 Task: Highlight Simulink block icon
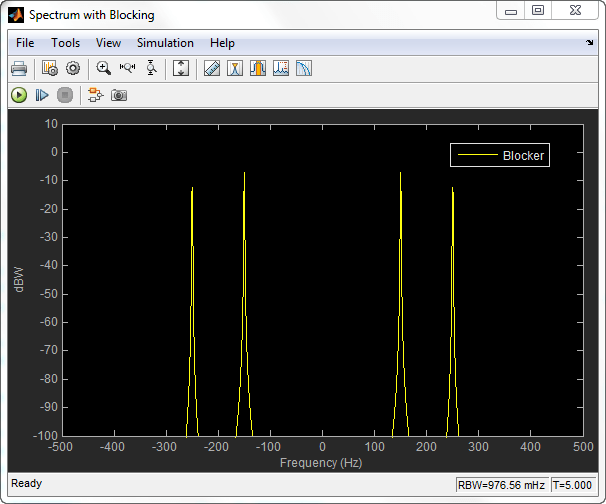(95, 95)
